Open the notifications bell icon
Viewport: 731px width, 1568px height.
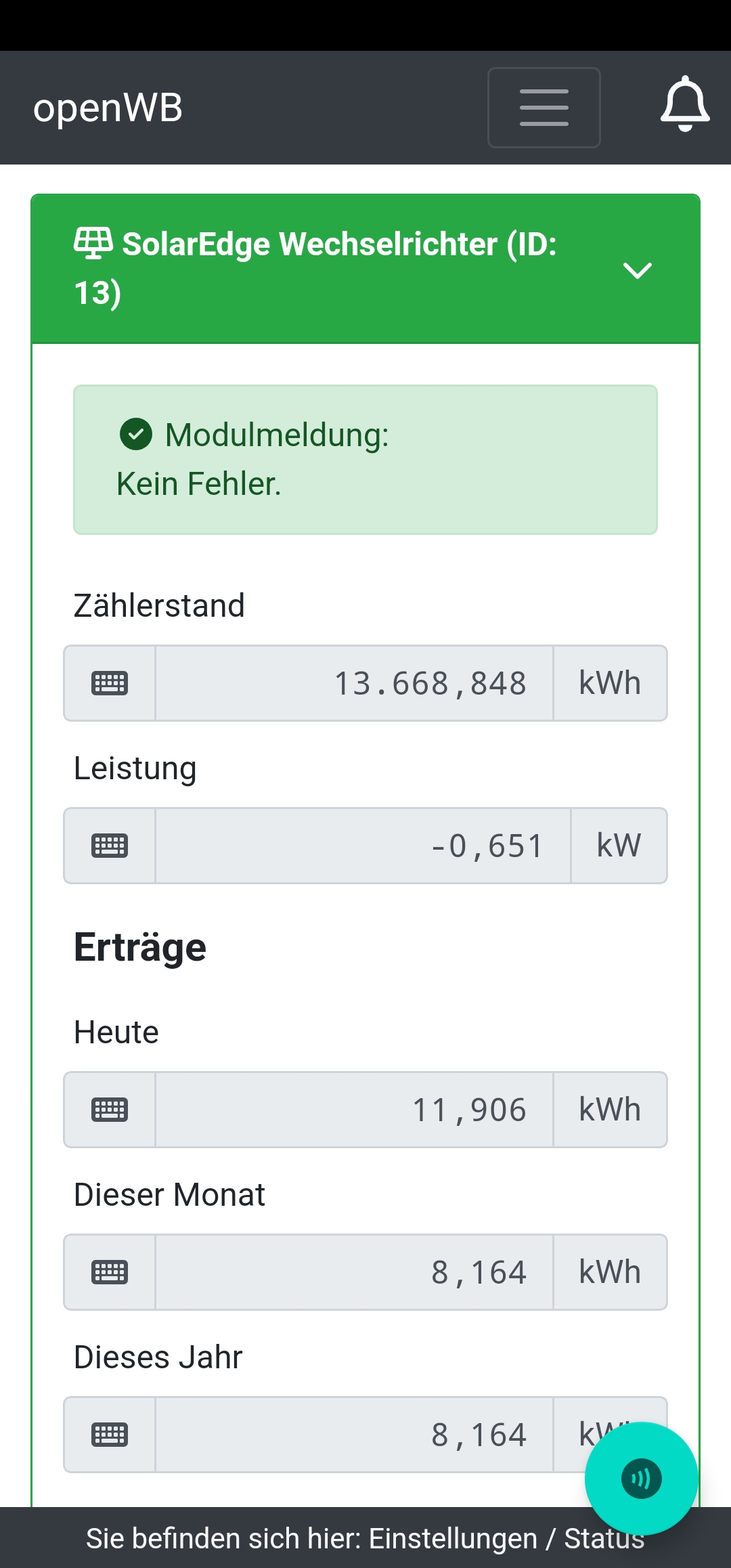click(x=685, y=104)
